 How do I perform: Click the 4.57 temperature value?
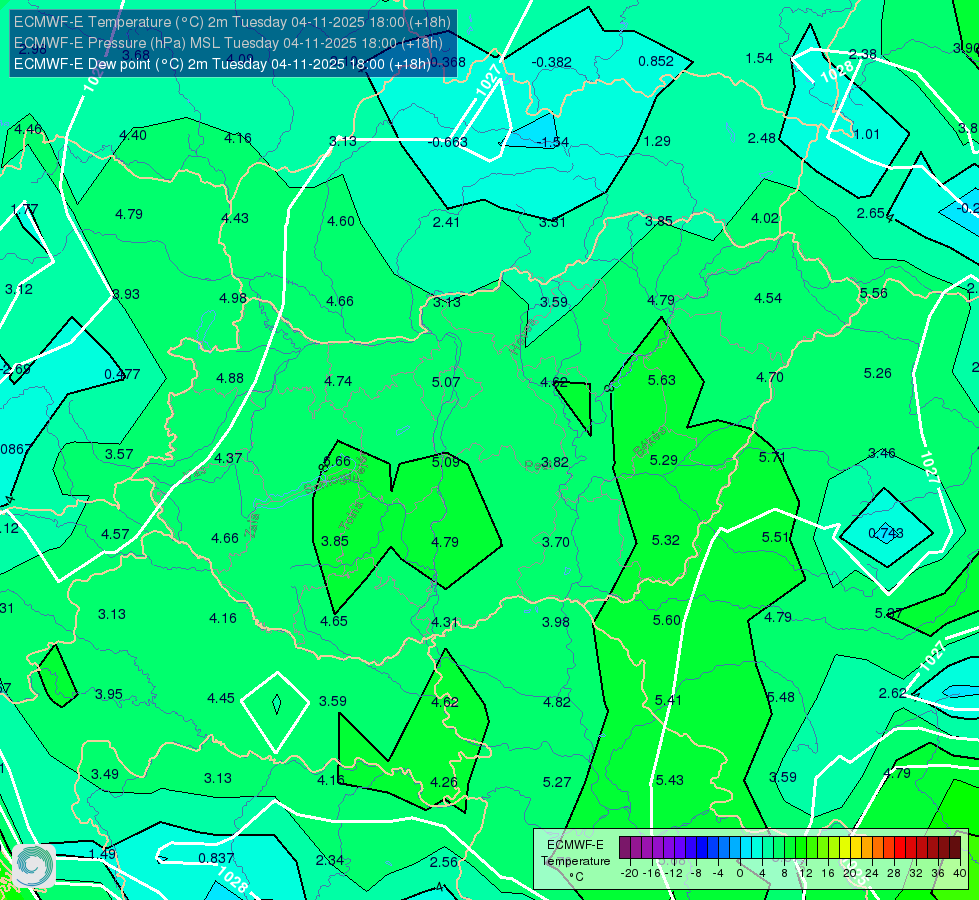[x=116, y=534]
